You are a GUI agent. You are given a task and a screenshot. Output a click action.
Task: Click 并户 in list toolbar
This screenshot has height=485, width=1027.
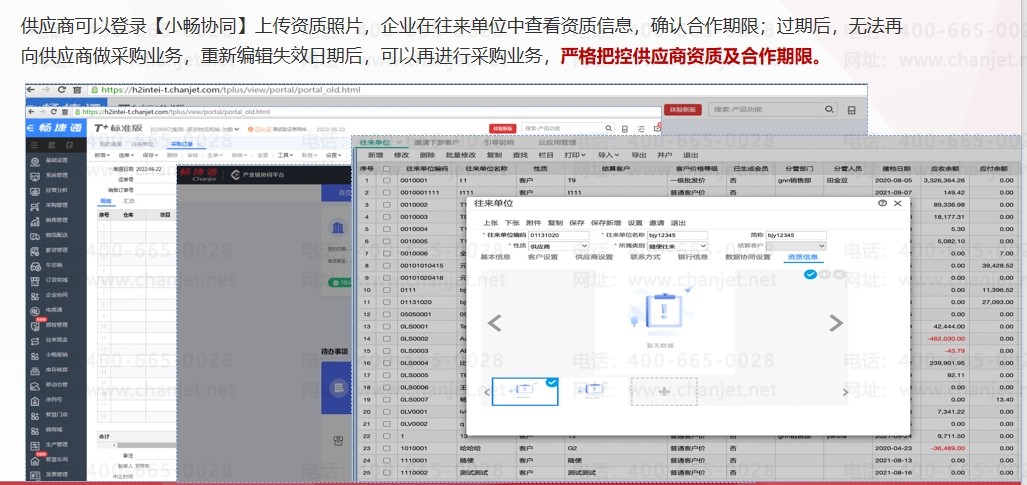tap(664, 155)
